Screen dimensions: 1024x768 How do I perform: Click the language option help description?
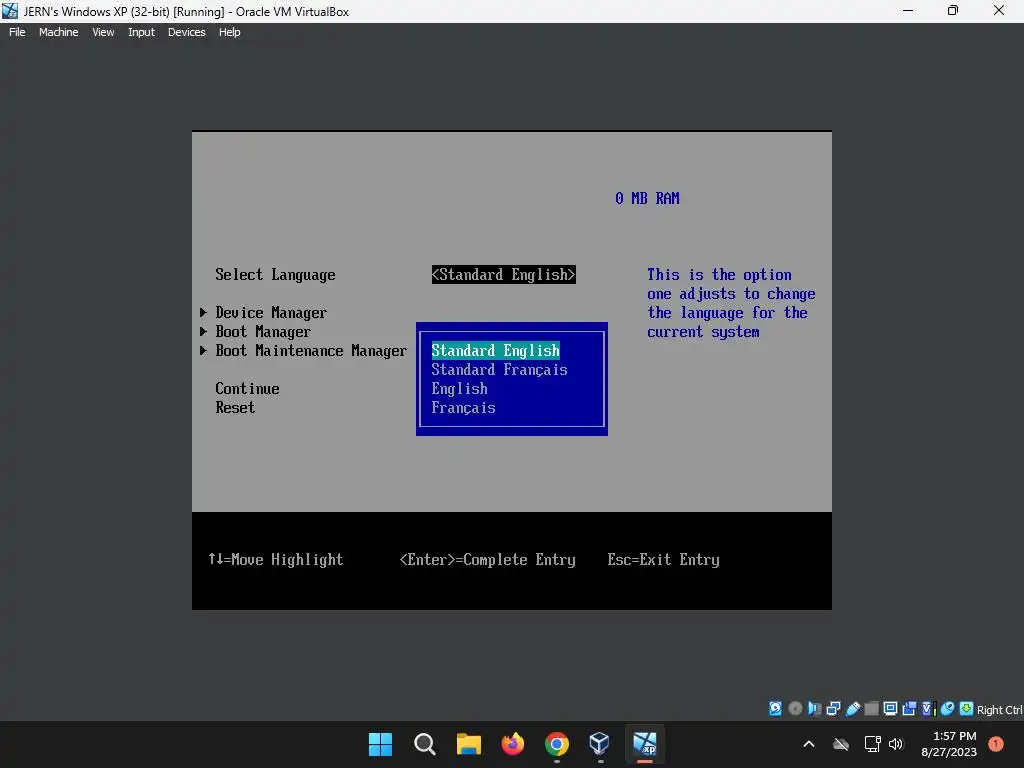pyautogui.click(x=731, y=303)
